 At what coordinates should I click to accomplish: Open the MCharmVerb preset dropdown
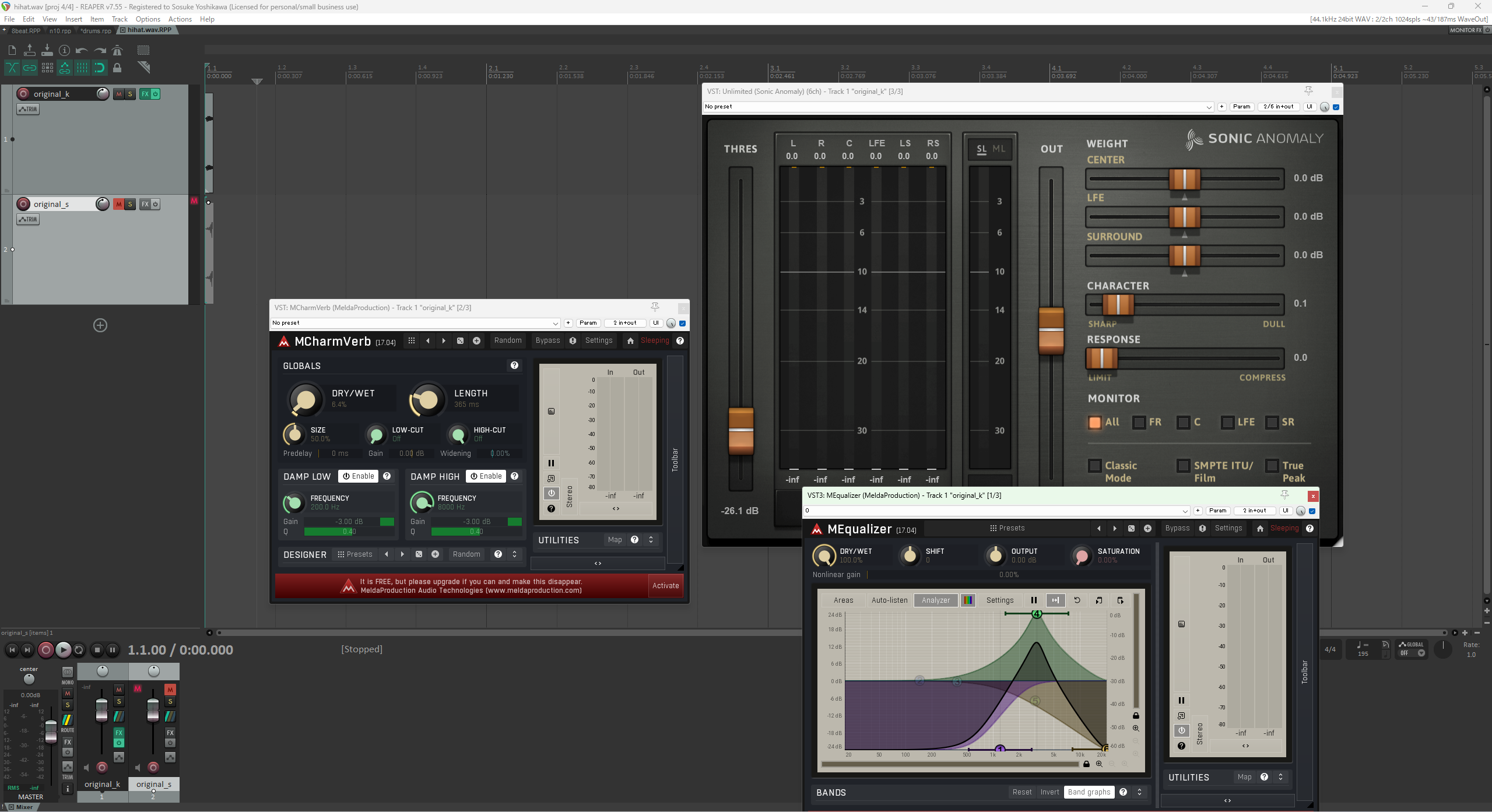555,323
